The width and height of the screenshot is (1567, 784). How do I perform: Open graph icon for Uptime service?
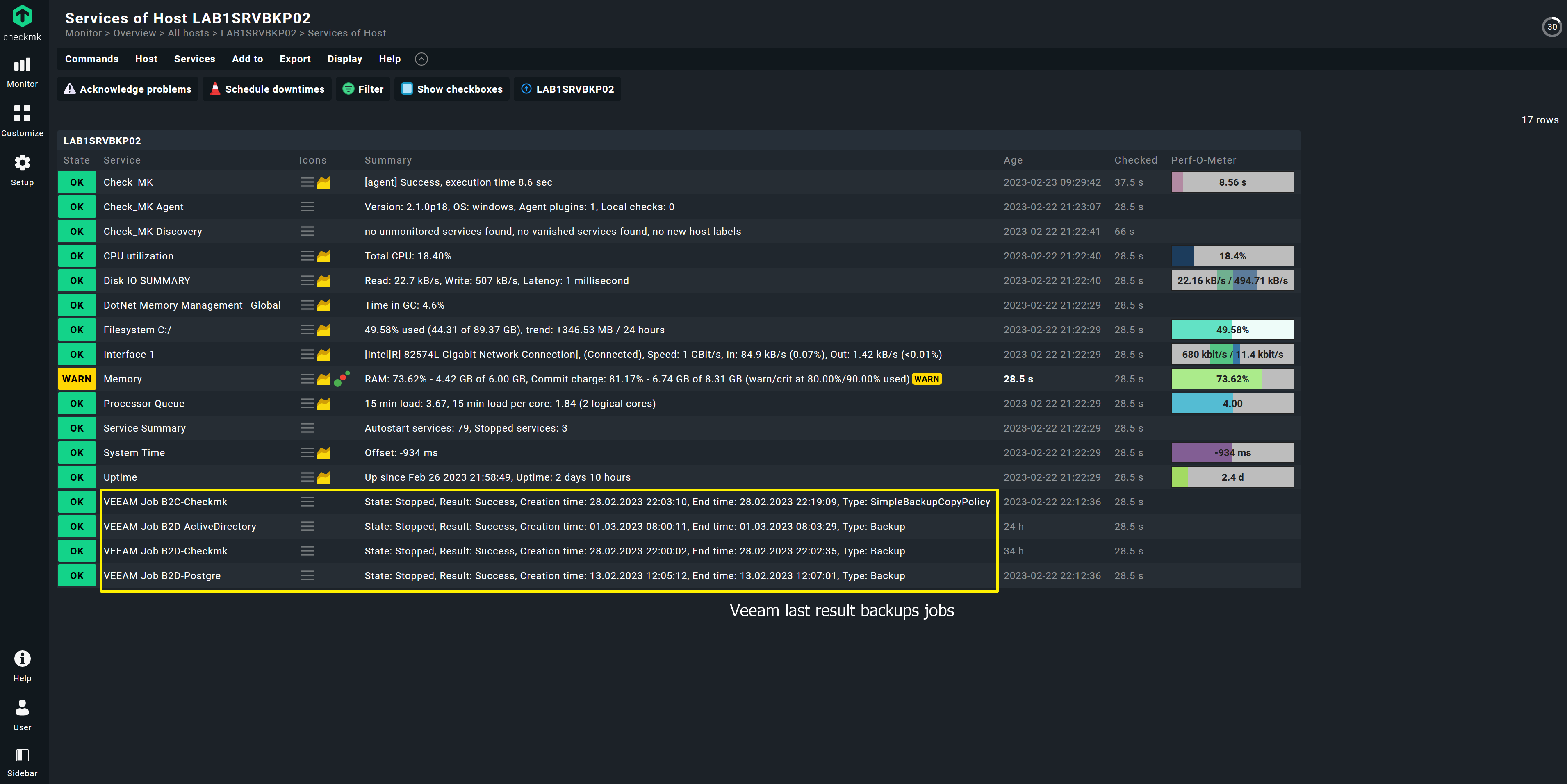pyautogui.click(x=324, y=477)
